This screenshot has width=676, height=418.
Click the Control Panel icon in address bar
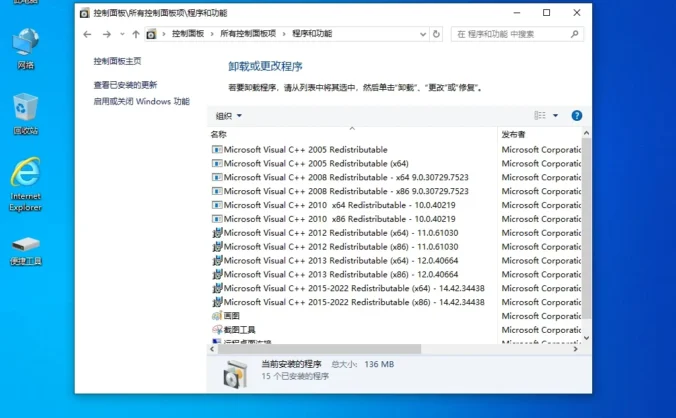tap(151, 34)
